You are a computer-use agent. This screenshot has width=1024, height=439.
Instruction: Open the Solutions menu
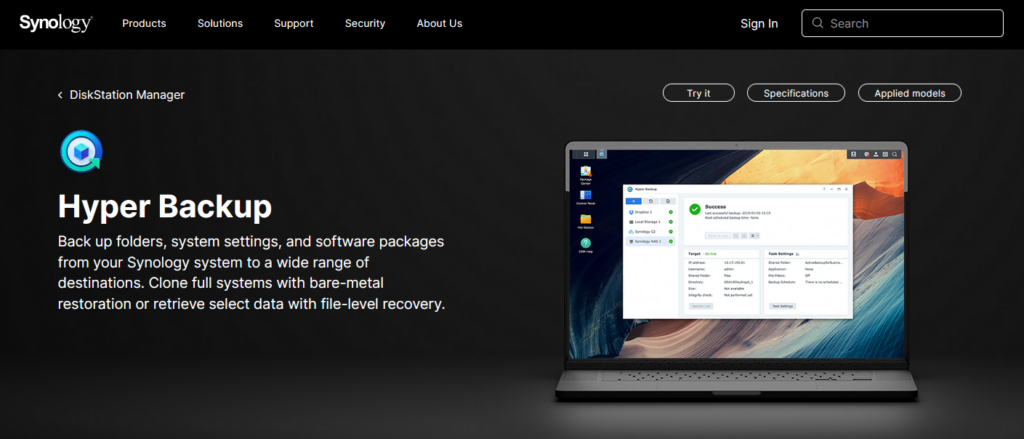click(220, 24)
